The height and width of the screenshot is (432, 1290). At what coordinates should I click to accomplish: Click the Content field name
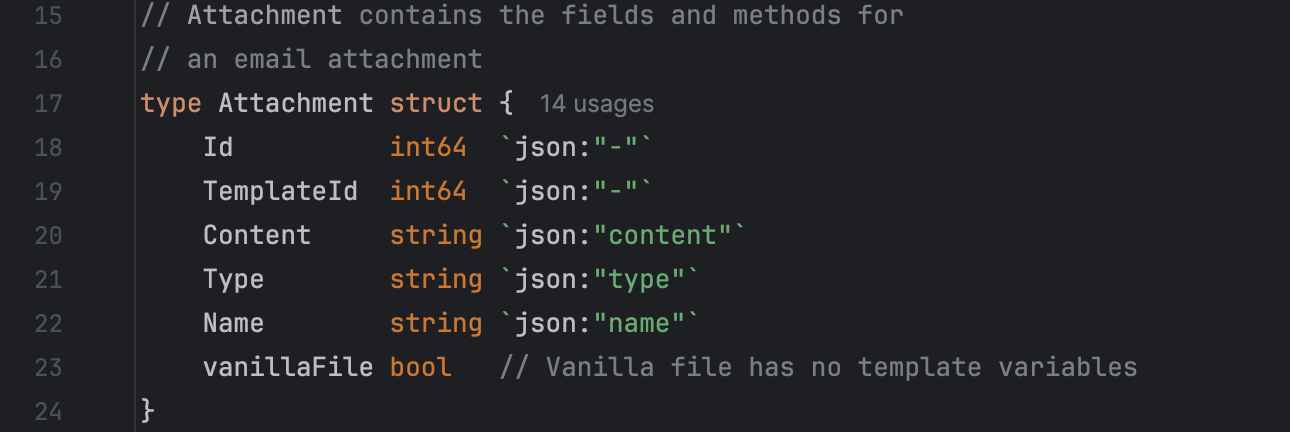pos(257,236)
